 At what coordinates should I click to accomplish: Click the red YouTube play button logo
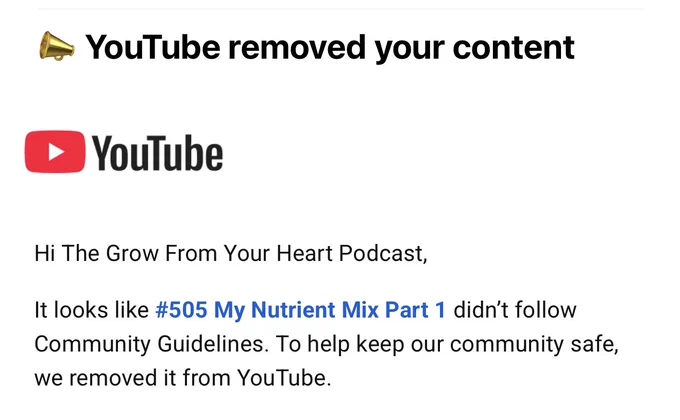(x=55, y=151)
